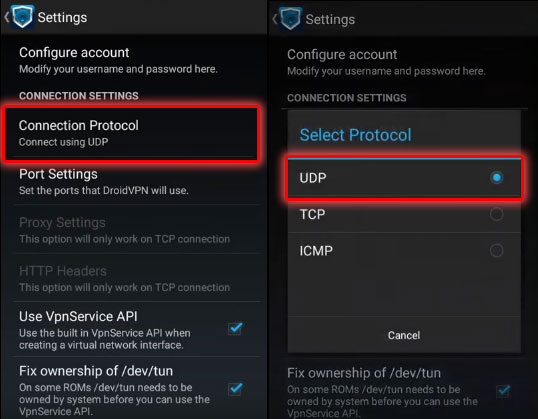
Task: Toggle dimmed Fix ownership checkbox in right panel
Action: click(x=503, y=391)
